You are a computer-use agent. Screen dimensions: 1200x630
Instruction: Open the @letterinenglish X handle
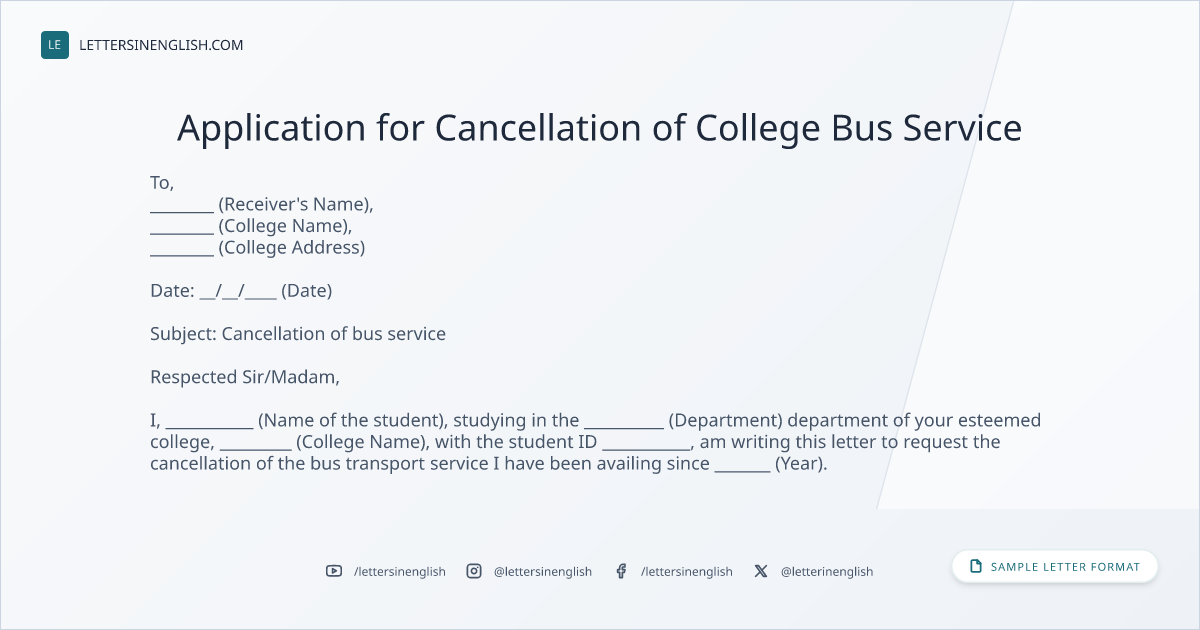point(827,571)
